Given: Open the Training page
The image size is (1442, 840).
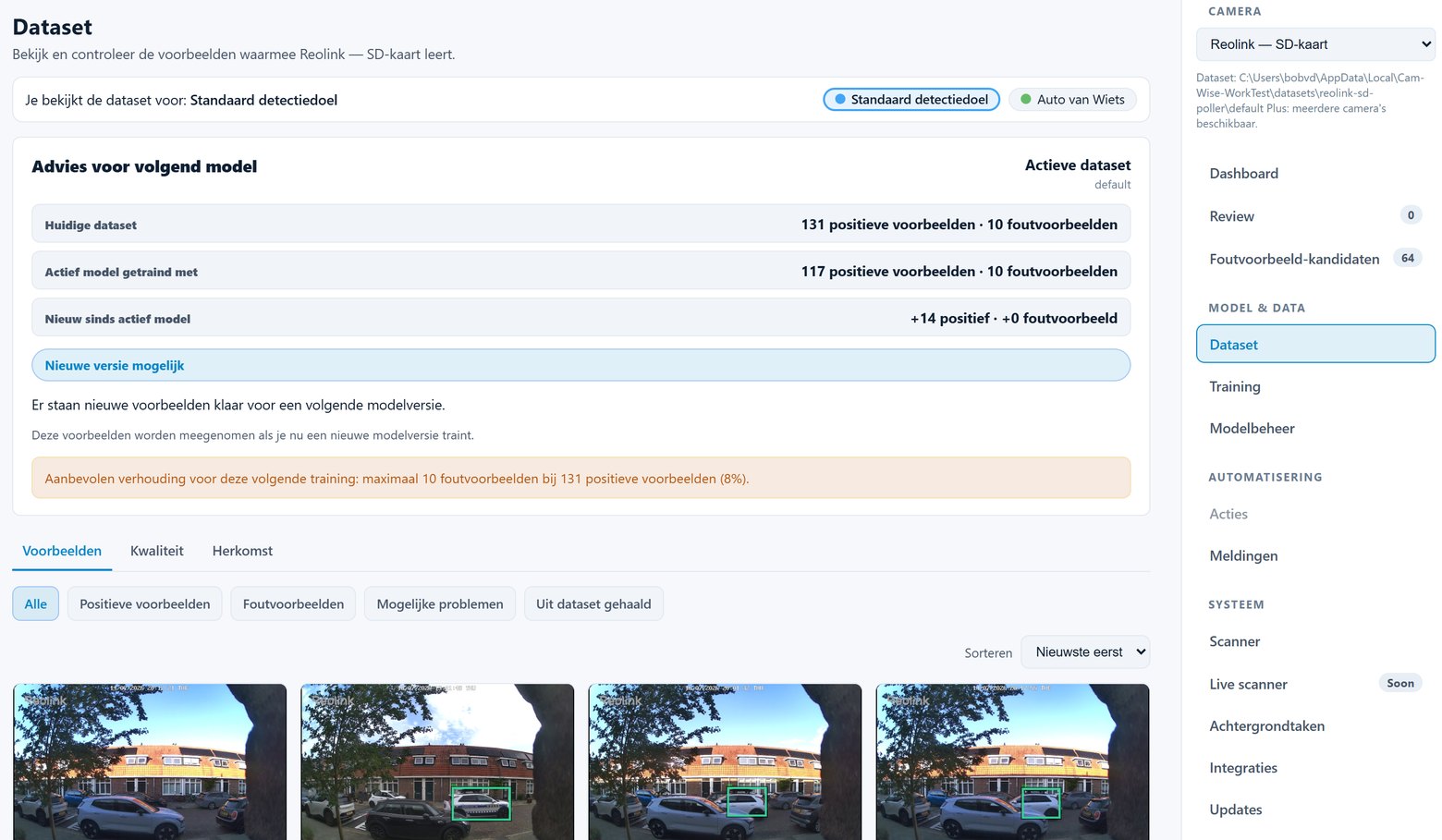Looking at the screenshot, I should click(x=1315, y=386).
